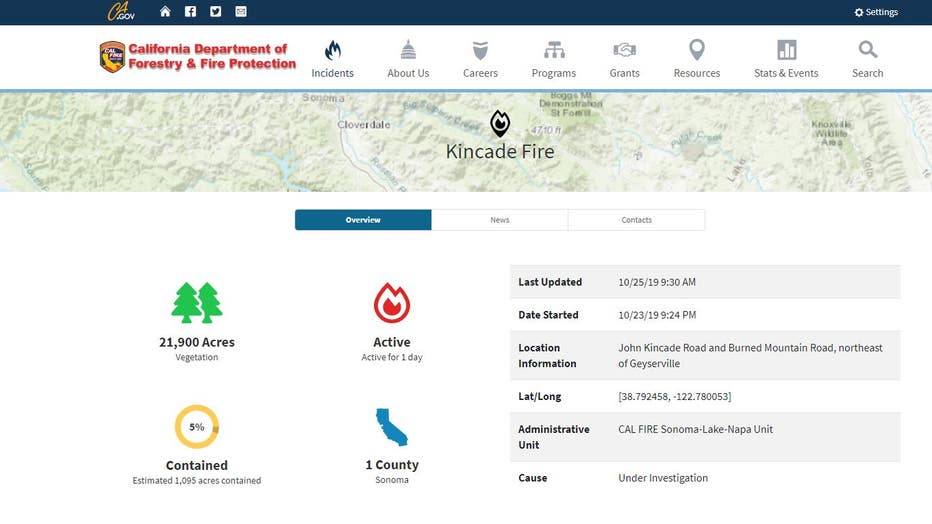
Task: Click the Under Investigation cause value
Action: (663, 478)
